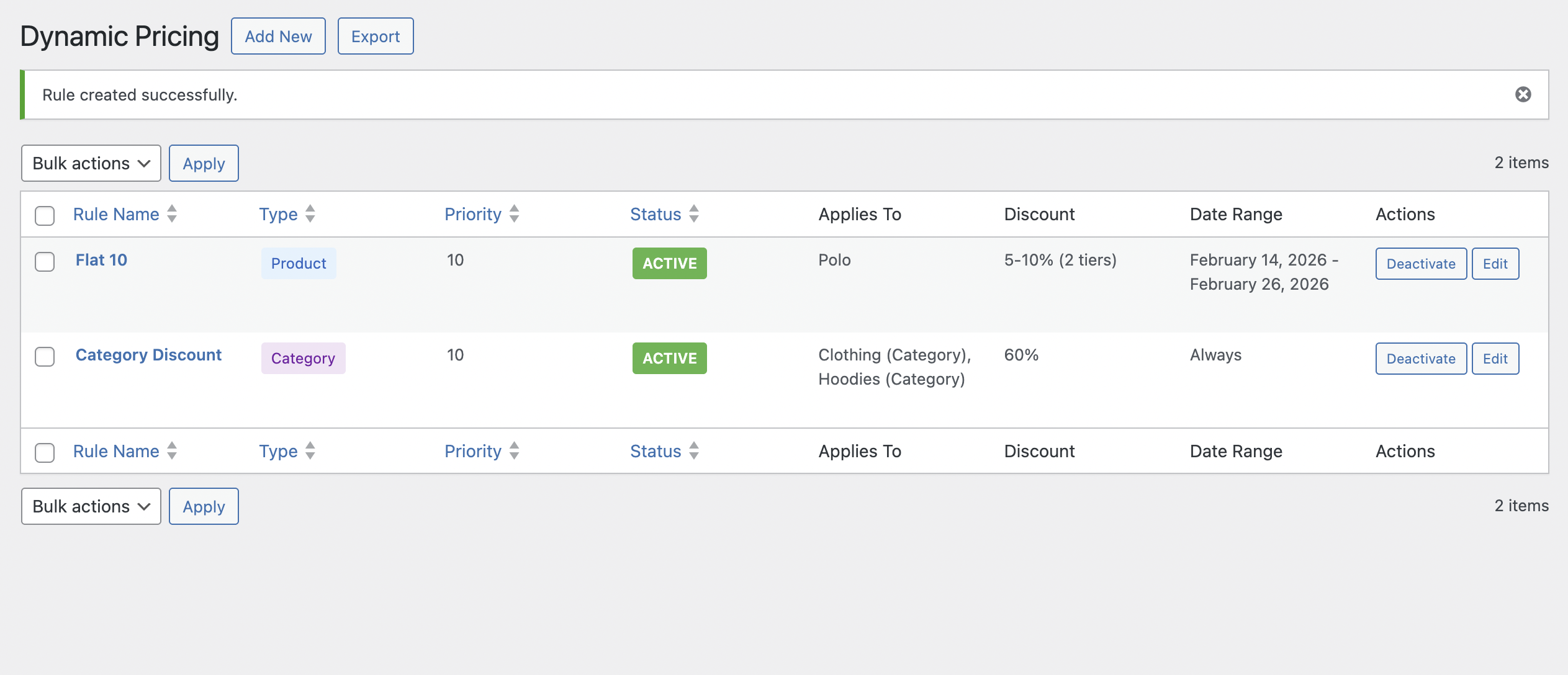Open the bottom Bulk actions dropdown
The height and width of the screenshot is (675, 1568).
(x=91, y=506)
